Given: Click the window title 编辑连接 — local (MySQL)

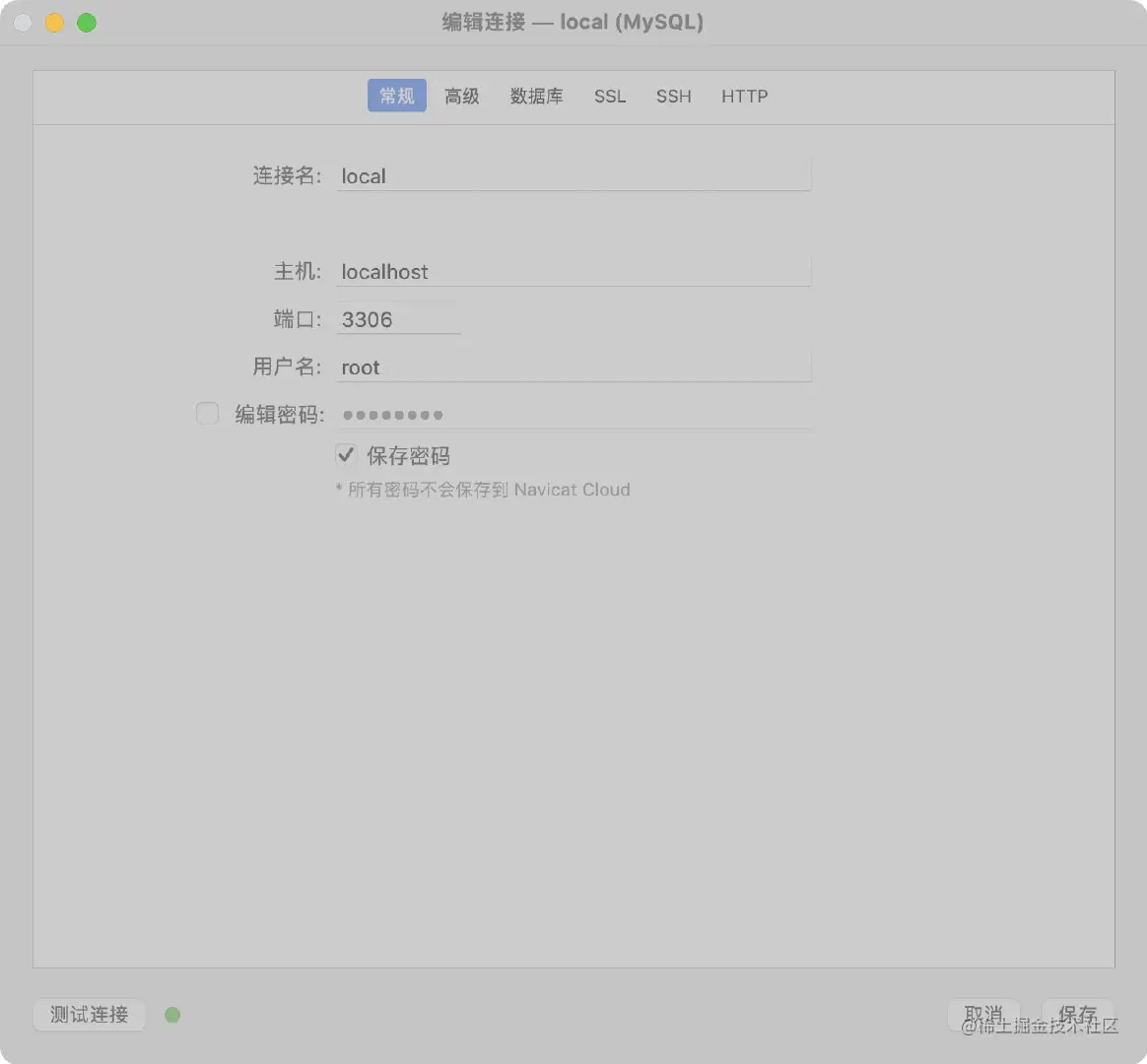Looking at the screenshot, I should [x=573, y=22].
